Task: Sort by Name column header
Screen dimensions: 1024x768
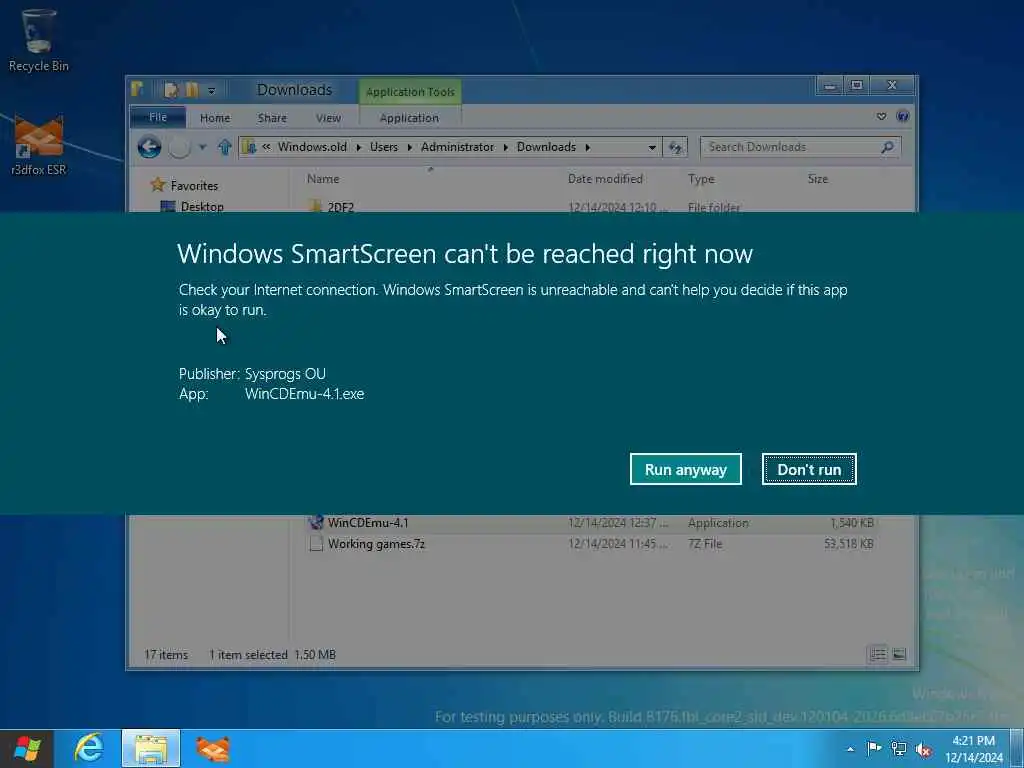Action: click(x=323, y=179)
